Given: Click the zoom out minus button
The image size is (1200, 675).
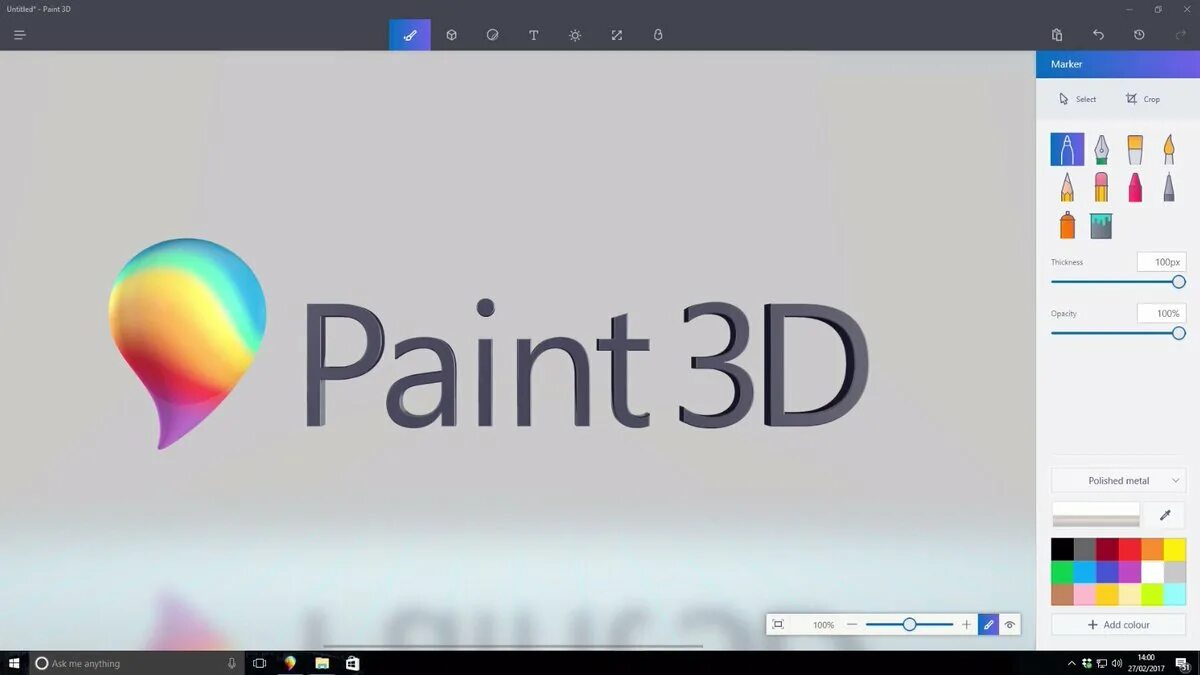Looking at the screenshot, I should click(x=852, y=625).
